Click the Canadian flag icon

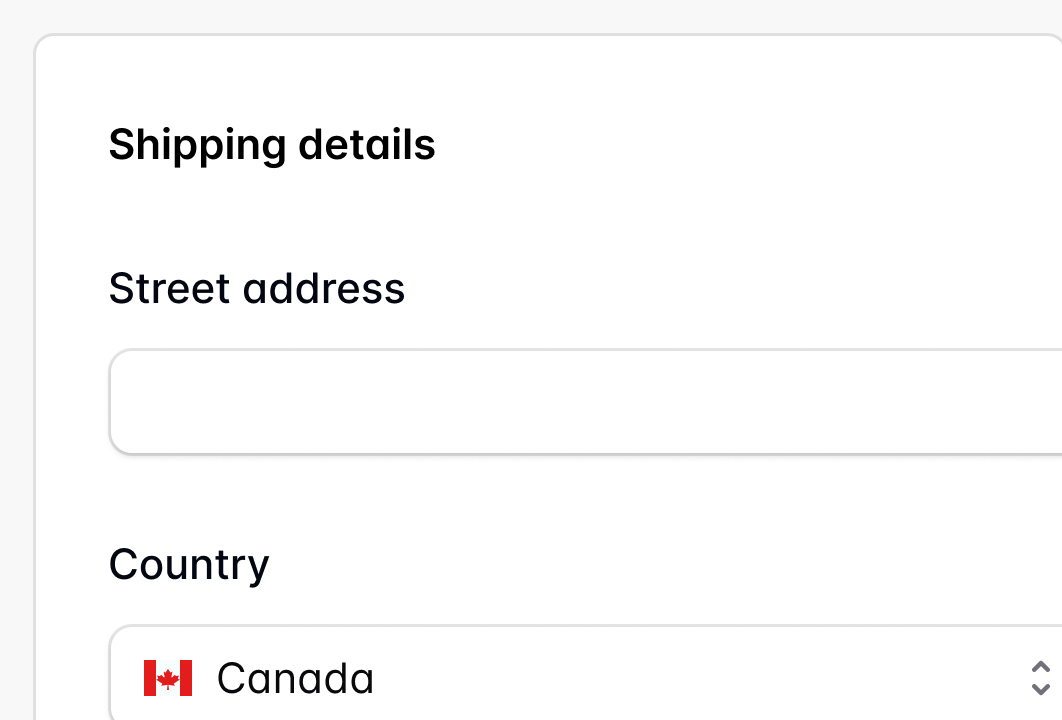(x=167, y=678)
